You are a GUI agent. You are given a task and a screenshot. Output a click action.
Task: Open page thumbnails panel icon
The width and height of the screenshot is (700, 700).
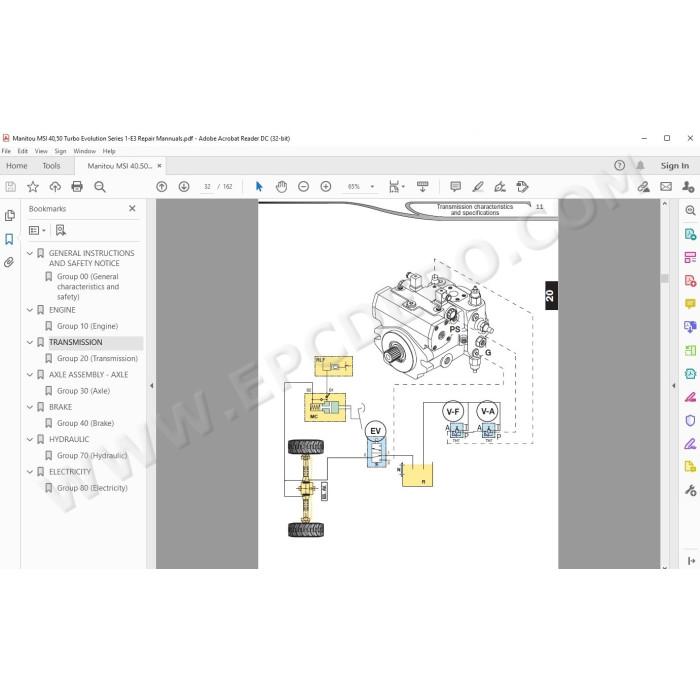(x=9, y=216)
